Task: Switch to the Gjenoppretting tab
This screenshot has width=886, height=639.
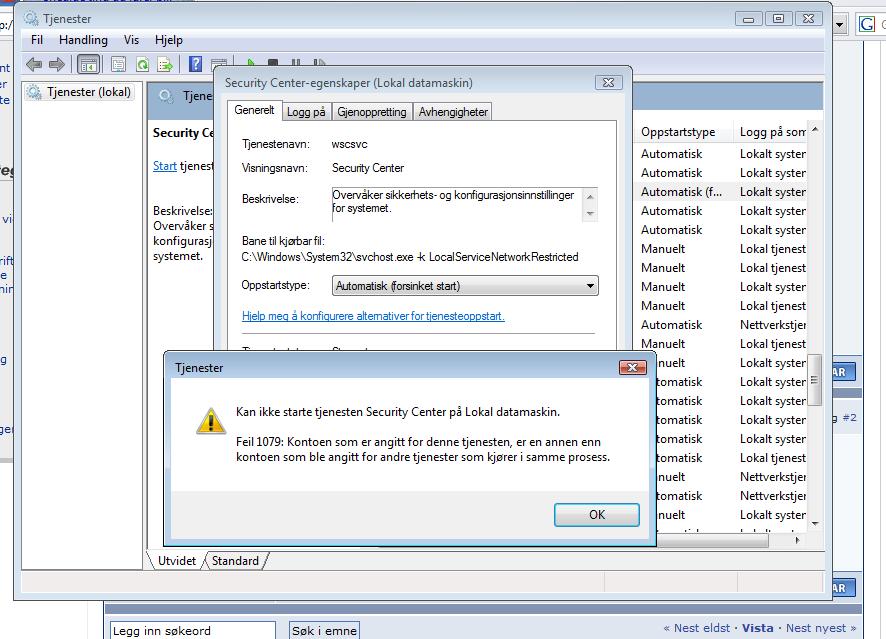Action: 372,112
